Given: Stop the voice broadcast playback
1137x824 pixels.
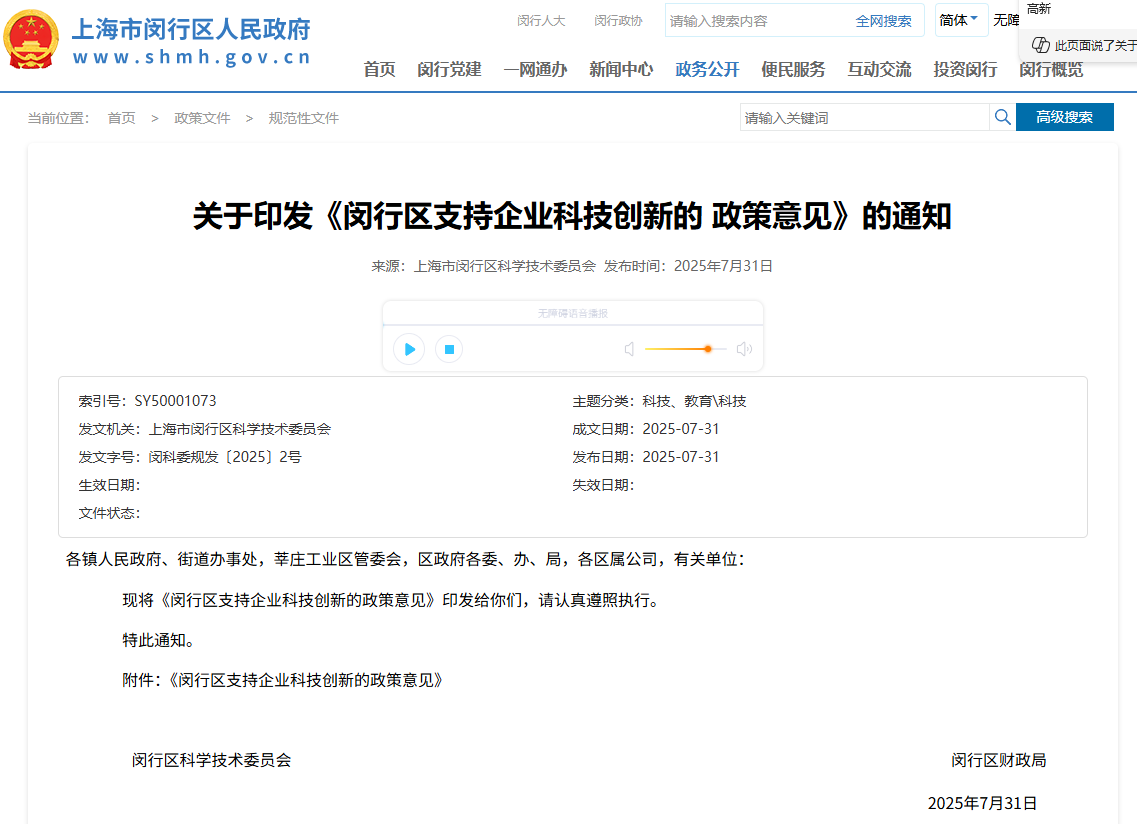Looking at the screenshot, I should tap(449, 349).
